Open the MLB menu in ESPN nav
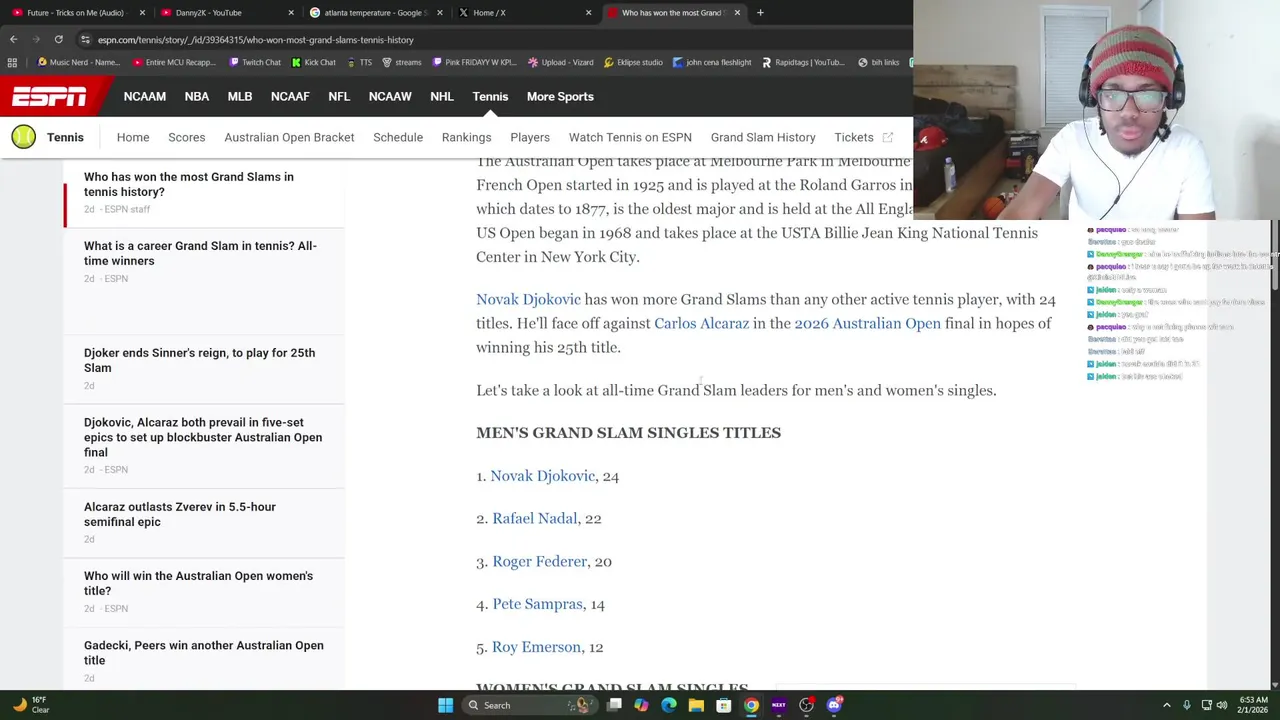This screenshot has width=1280, height=720. click(x=240, y=97)
